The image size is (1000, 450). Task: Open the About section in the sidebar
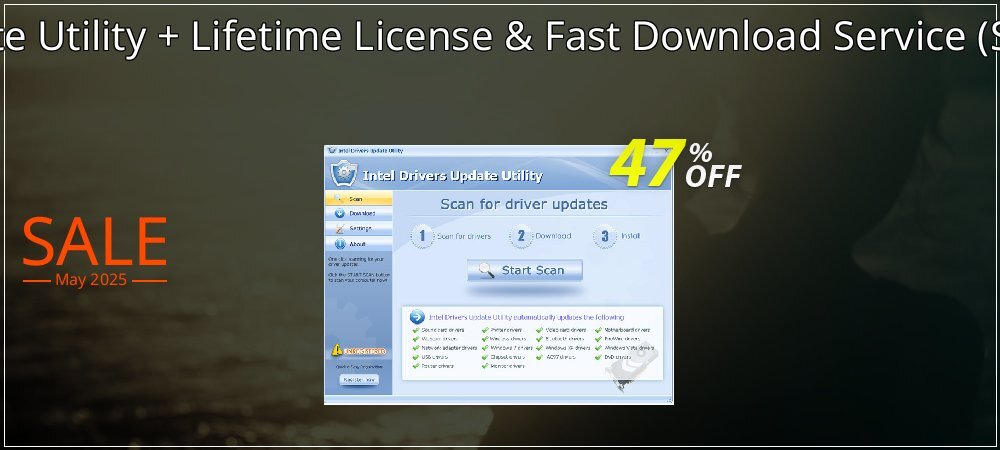(358, 243)
